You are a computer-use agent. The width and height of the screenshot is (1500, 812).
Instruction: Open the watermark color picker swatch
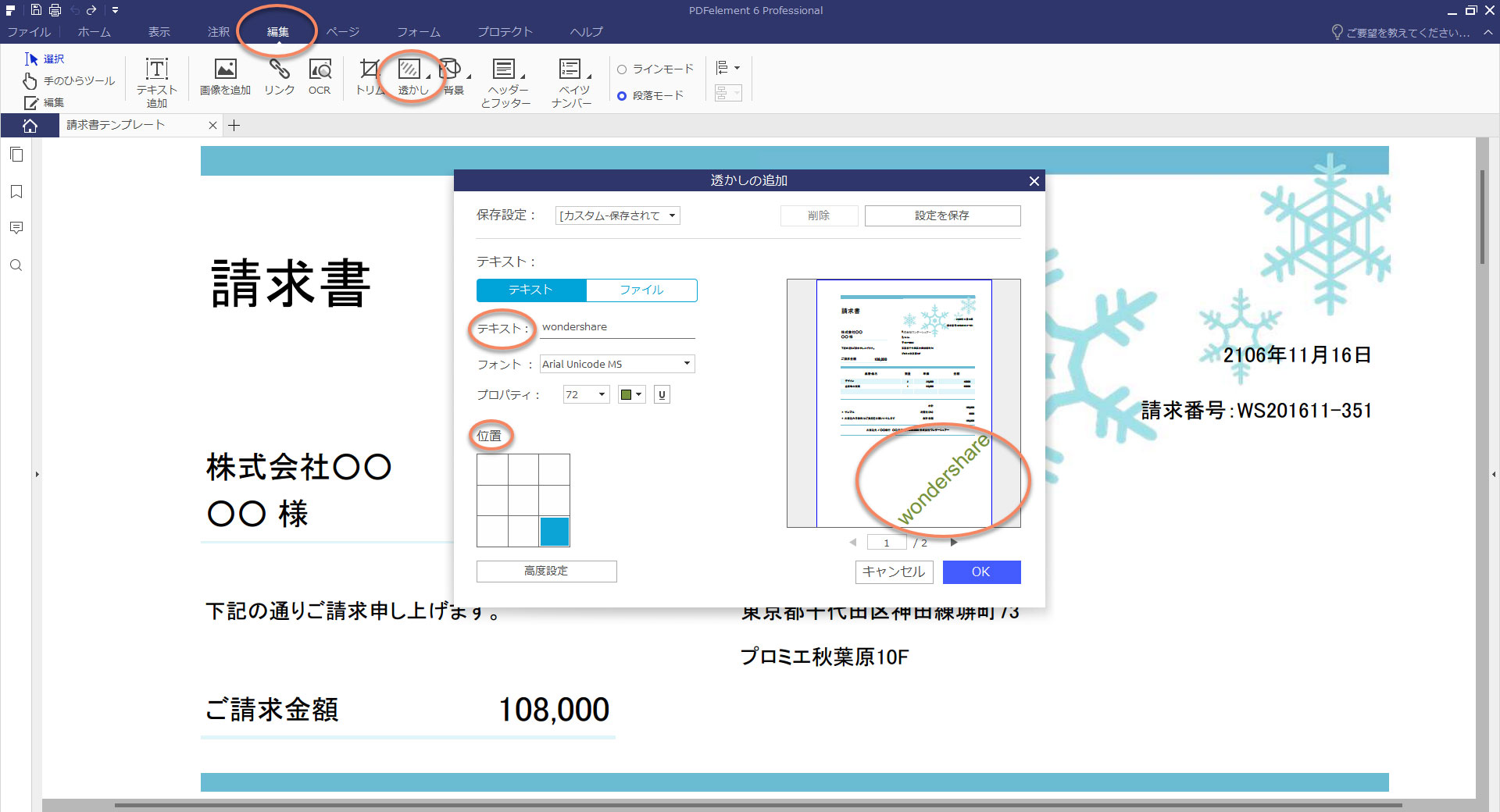[630, 394]
